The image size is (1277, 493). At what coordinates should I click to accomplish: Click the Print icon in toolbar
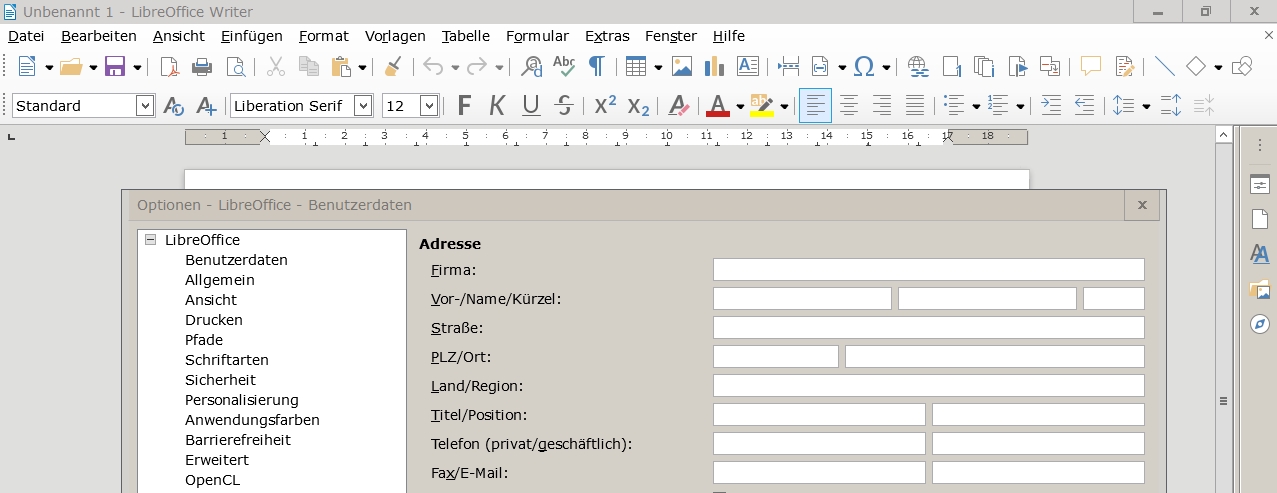pos(202,67)
